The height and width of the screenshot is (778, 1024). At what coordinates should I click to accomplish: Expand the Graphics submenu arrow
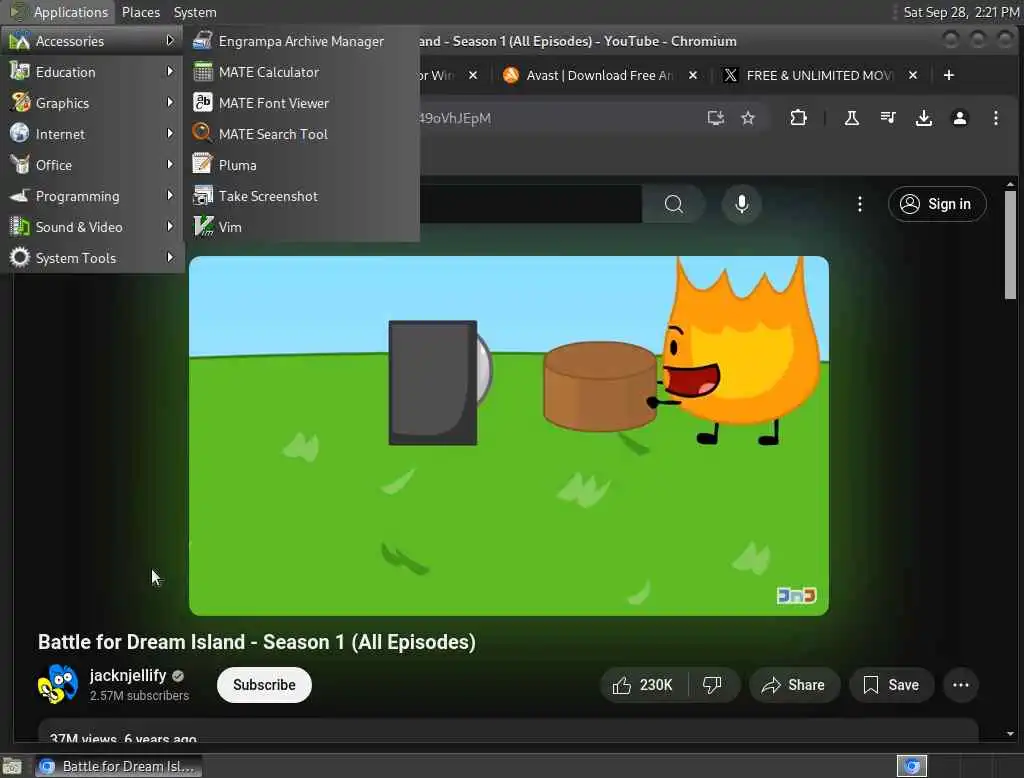coord(170,103)
